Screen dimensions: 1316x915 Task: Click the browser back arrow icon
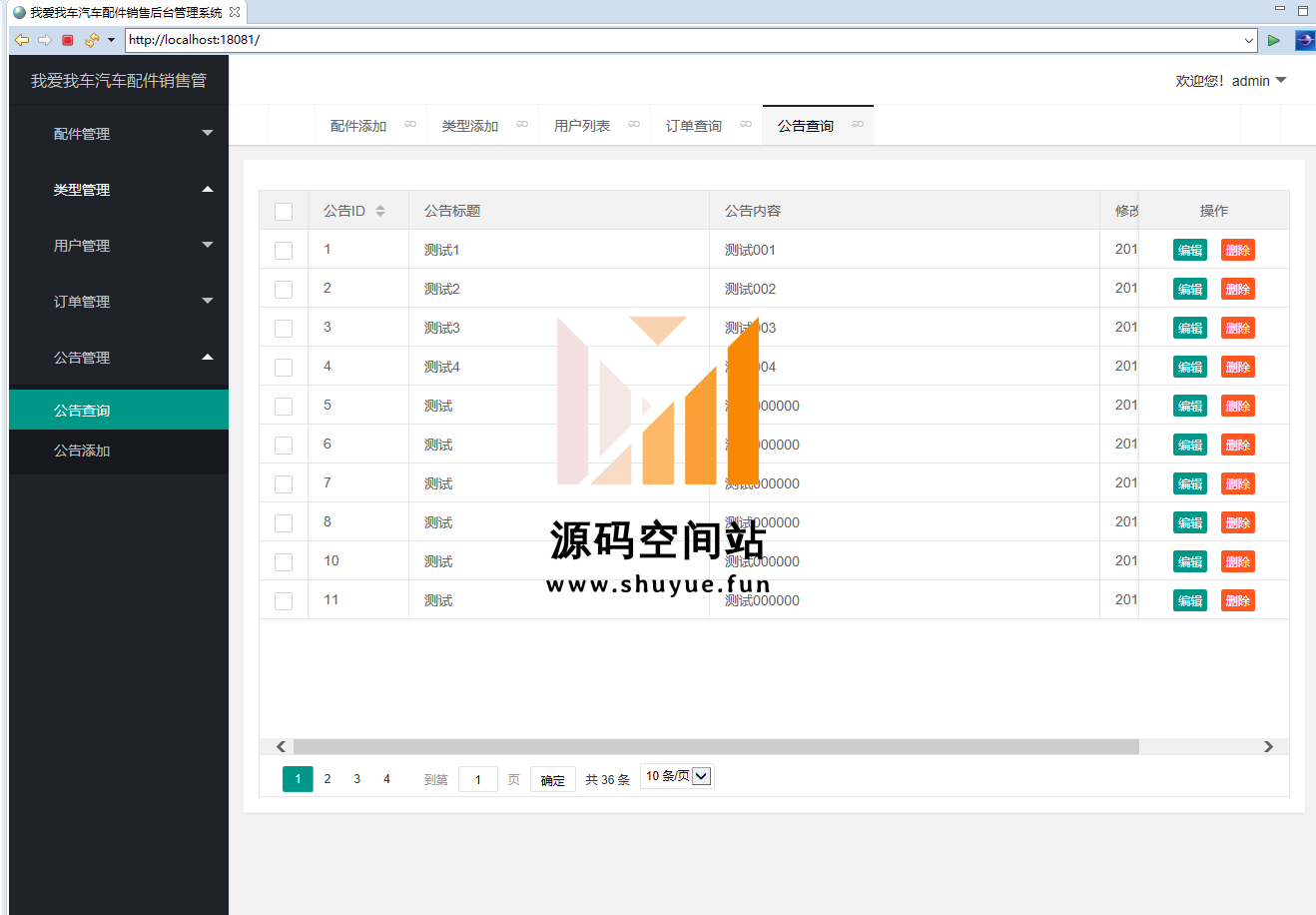(x=22, y=40)
